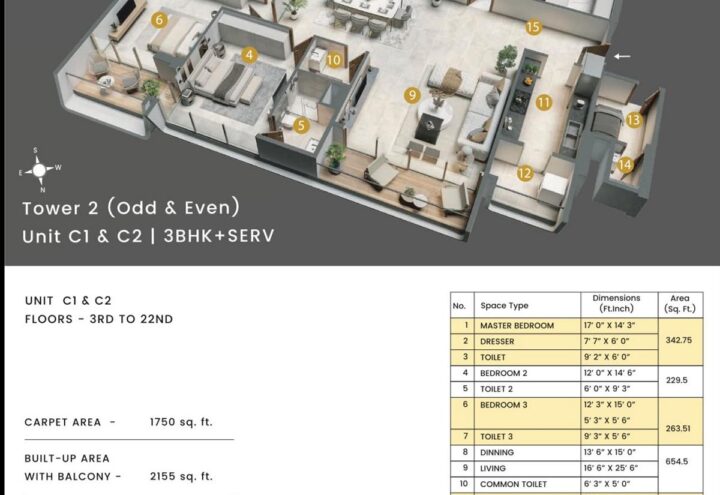The image size is (720, 495).
Task: Click the 13' 6" X 15' 0" dimension
Action: coord(609,452)
